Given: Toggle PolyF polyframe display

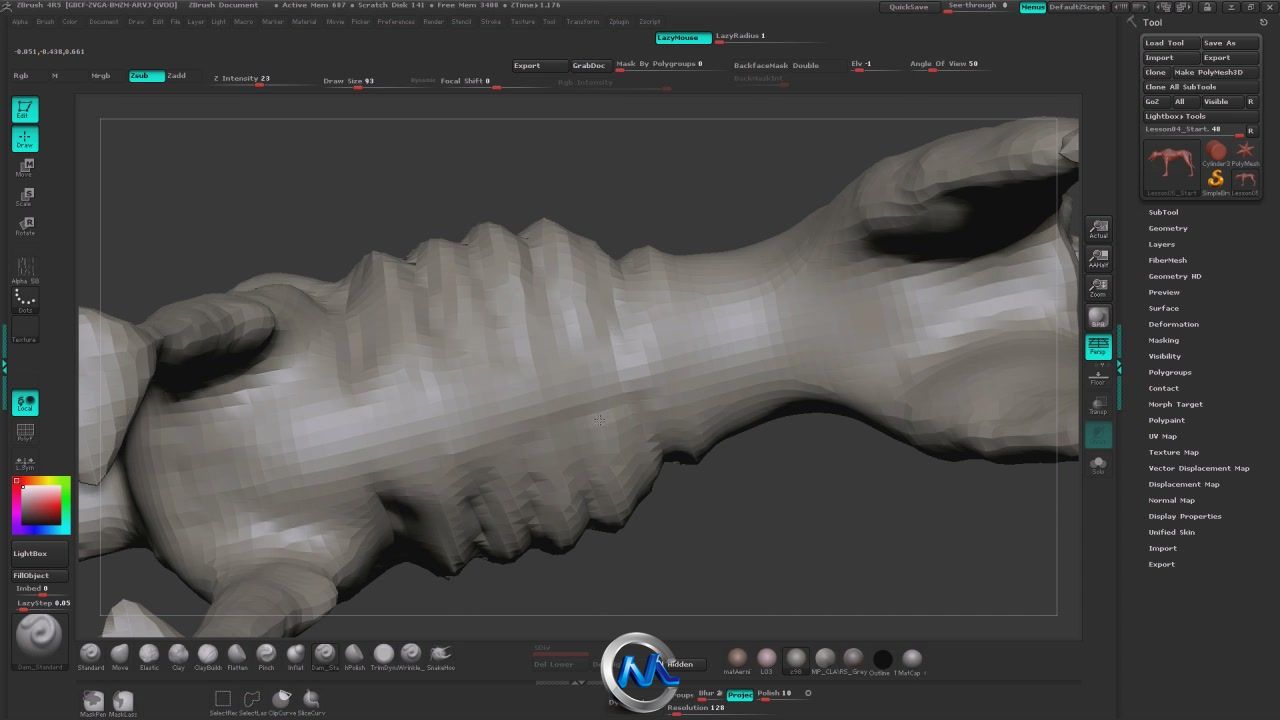Looking at the screenshot, I should pyautogui.click(x=25, y=432).
